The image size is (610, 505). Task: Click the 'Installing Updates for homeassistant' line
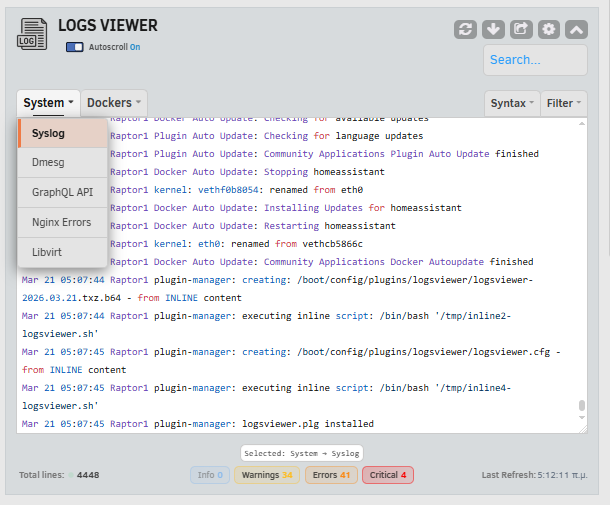[x=286, y=208]
